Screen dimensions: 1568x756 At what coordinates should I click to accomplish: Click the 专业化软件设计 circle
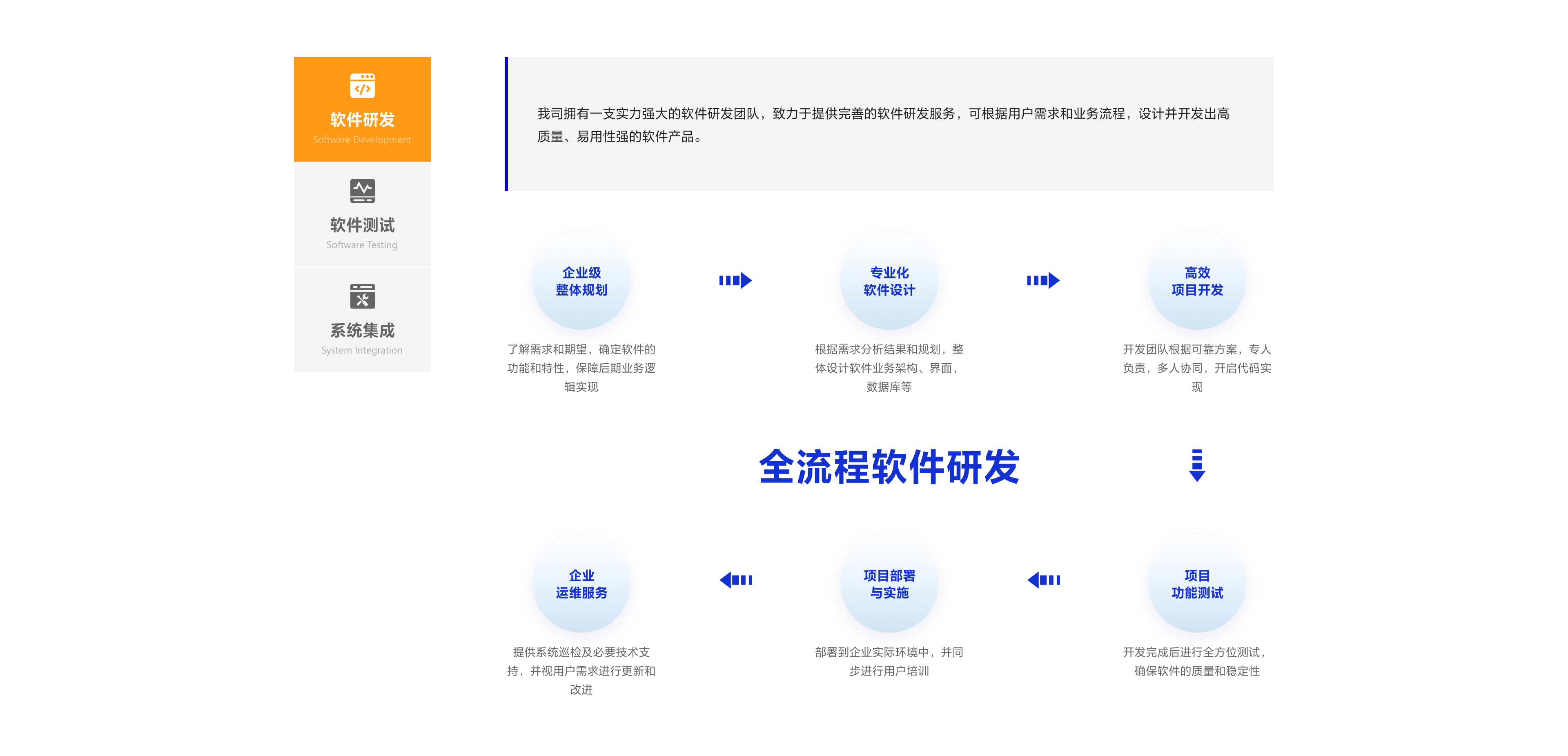[x=889, y=281]
